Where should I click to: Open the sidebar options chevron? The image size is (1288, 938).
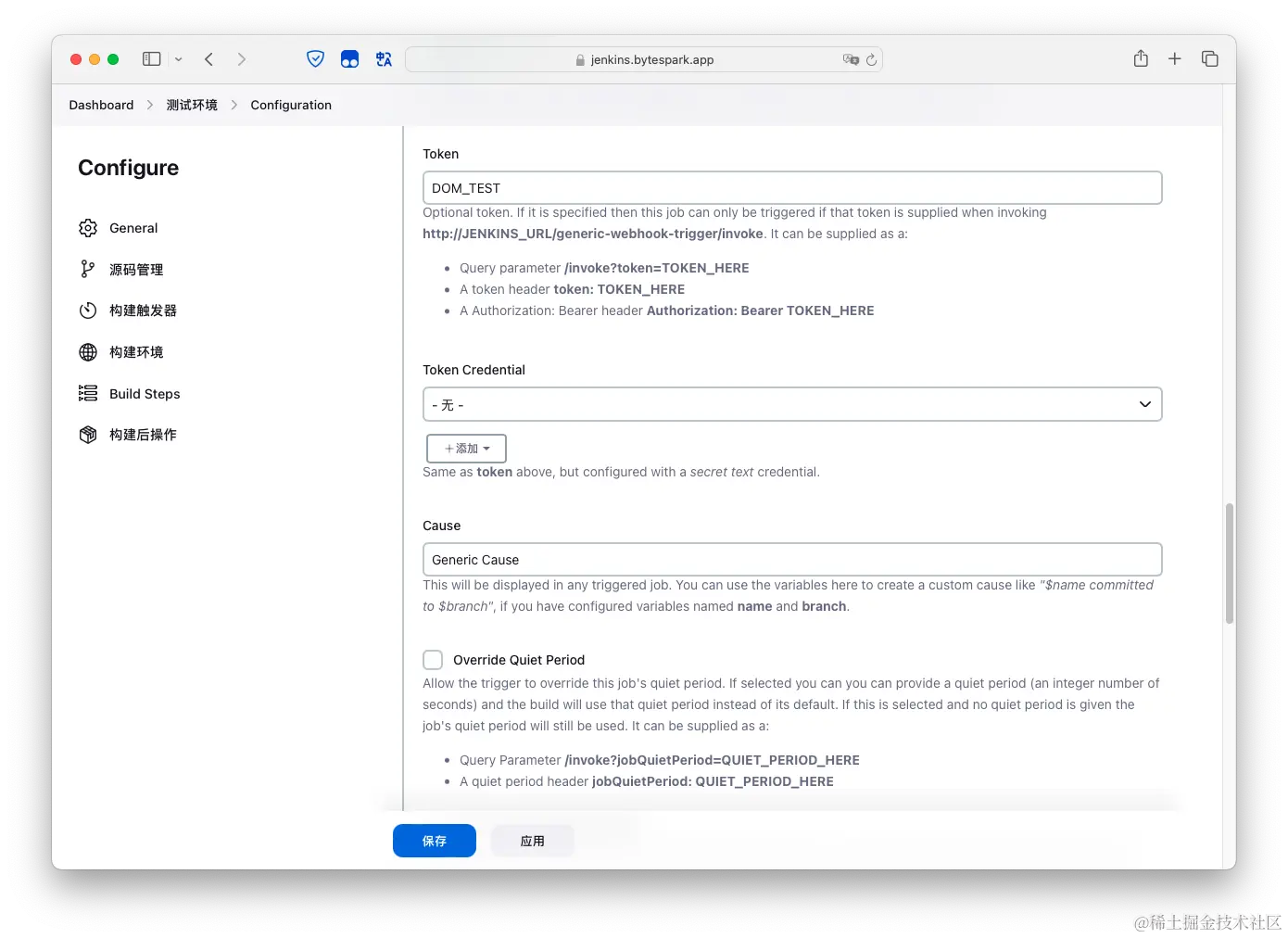[x=179, y=59]
